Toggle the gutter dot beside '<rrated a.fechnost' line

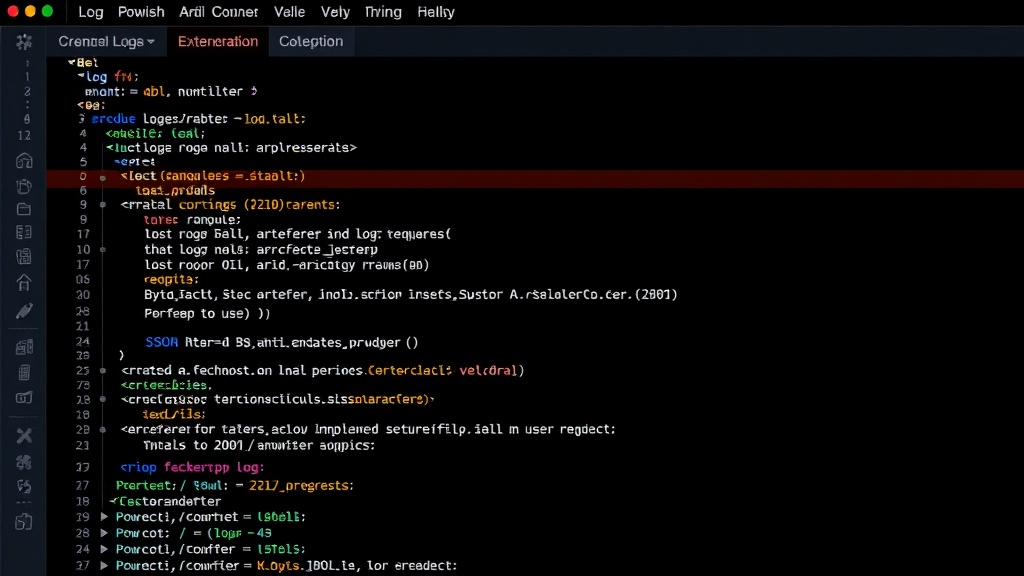[x=103, y=370]
